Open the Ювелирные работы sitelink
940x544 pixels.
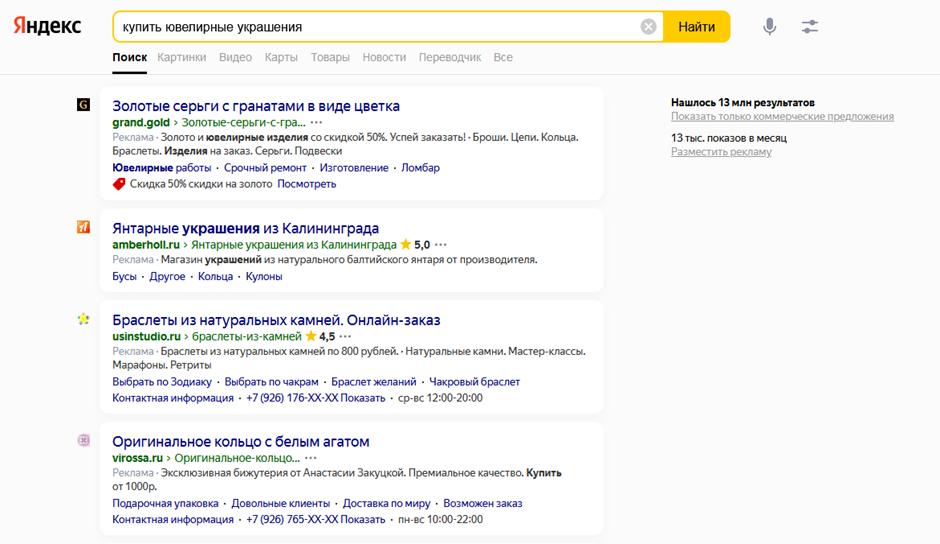pos(162,168)
